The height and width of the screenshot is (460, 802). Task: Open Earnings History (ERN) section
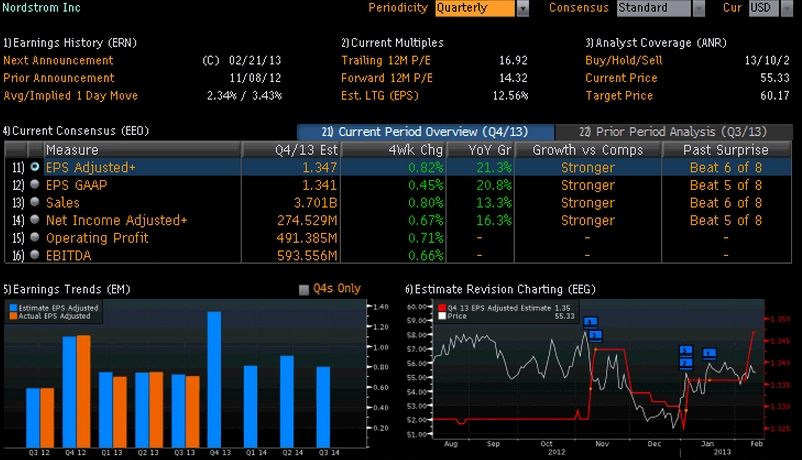click(70, 43)
